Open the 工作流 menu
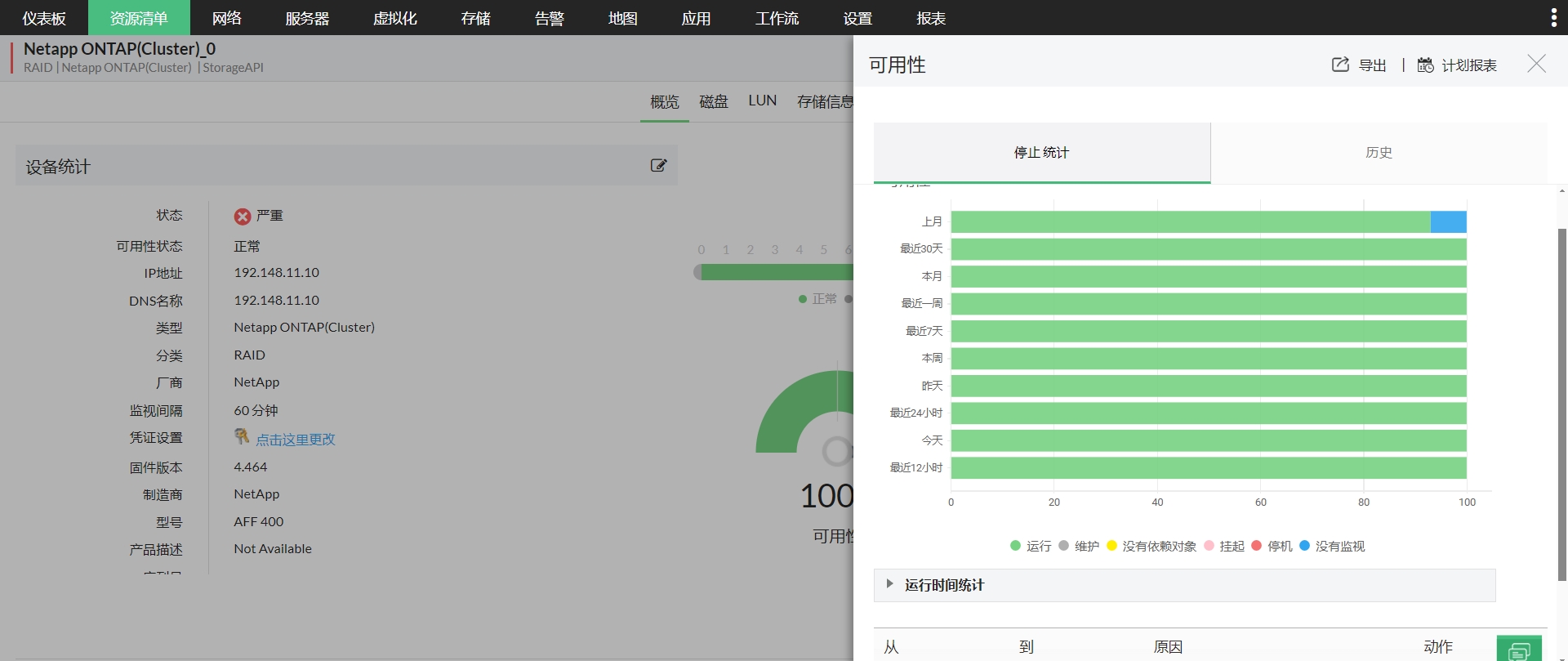This screenshot has width=1568, height=661. [x=777, y=18]
